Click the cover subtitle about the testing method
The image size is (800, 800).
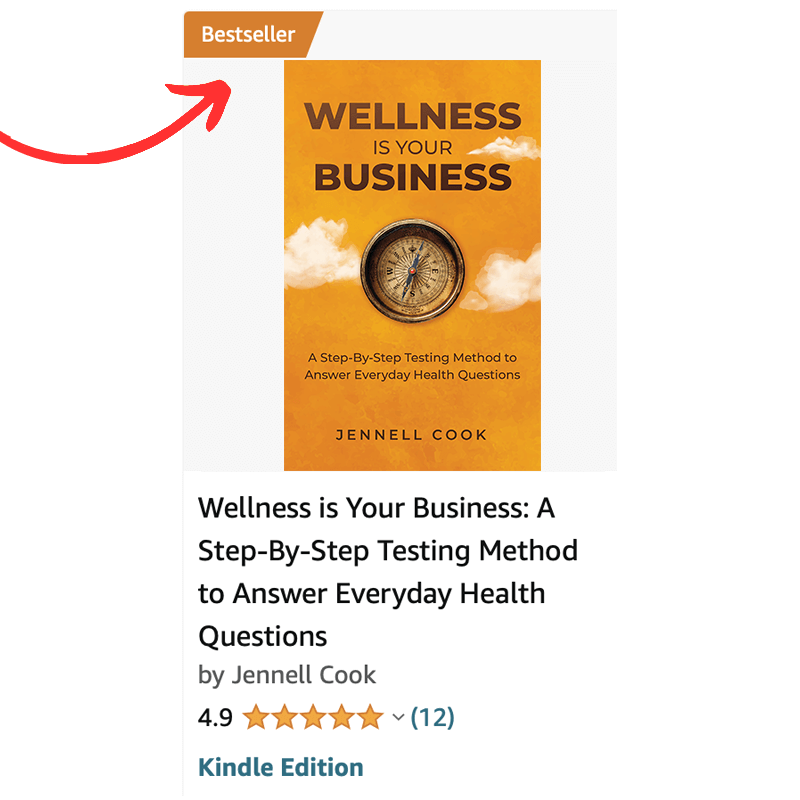(x=412, y=366)
